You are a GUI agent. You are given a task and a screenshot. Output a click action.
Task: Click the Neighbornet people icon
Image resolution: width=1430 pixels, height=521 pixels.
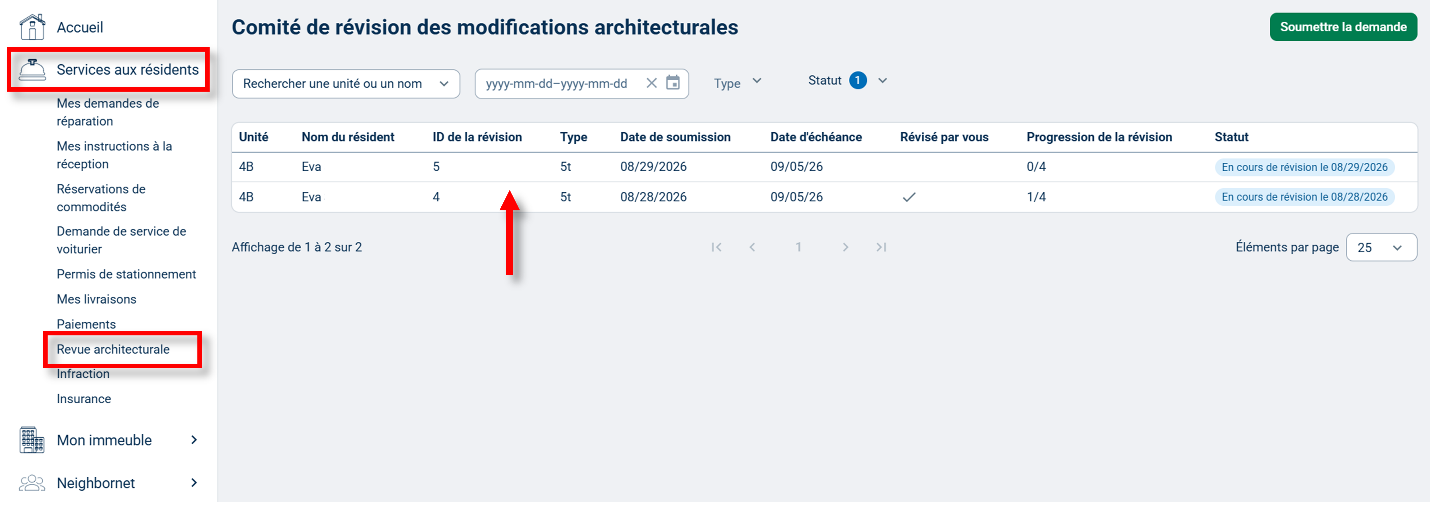(33, 483)
